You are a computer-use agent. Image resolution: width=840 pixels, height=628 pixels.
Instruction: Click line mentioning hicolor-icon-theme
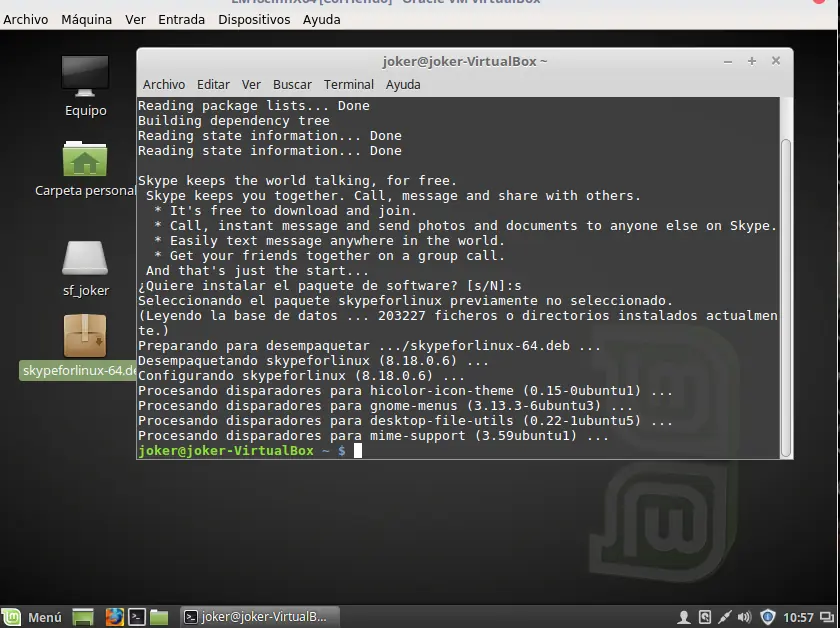[406, 391]
